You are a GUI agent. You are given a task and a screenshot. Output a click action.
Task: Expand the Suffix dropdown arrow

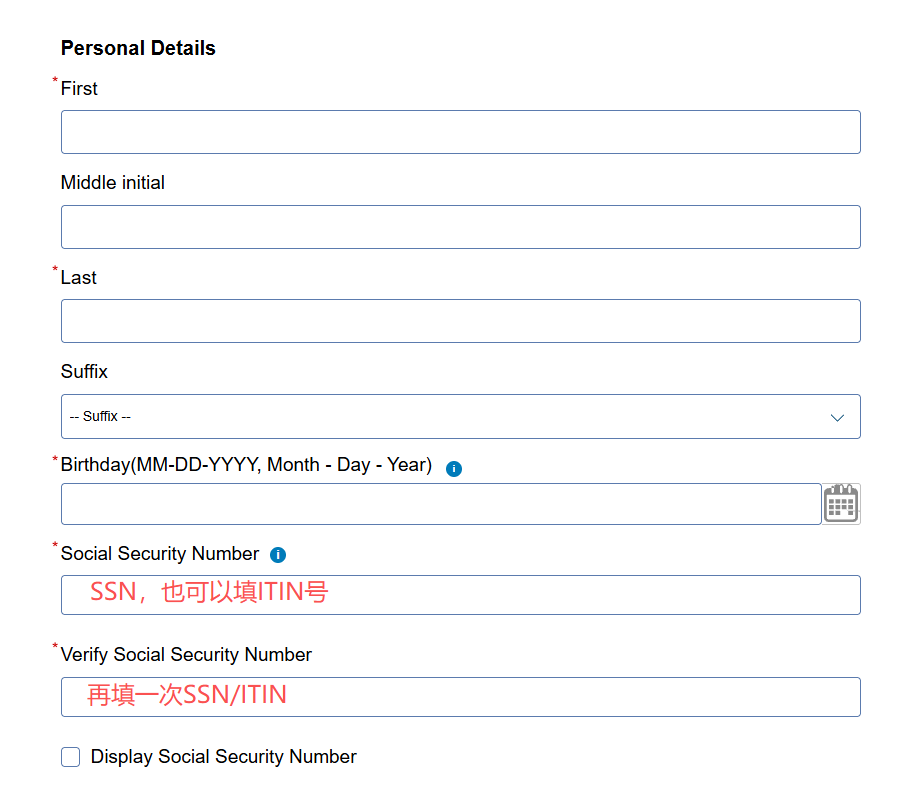(x=837, y=417)
